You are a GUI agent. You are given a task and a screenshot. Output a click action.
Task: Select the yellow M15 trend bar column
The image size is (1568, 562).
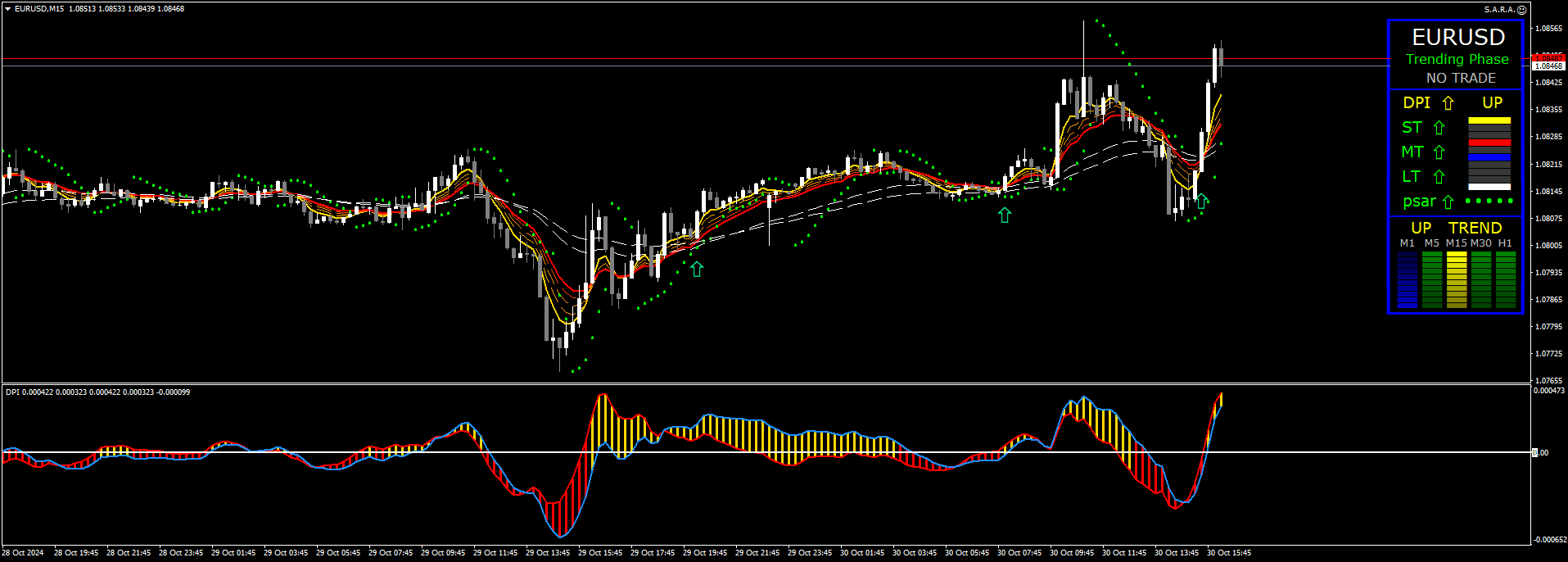click(x=1457, y=279)
